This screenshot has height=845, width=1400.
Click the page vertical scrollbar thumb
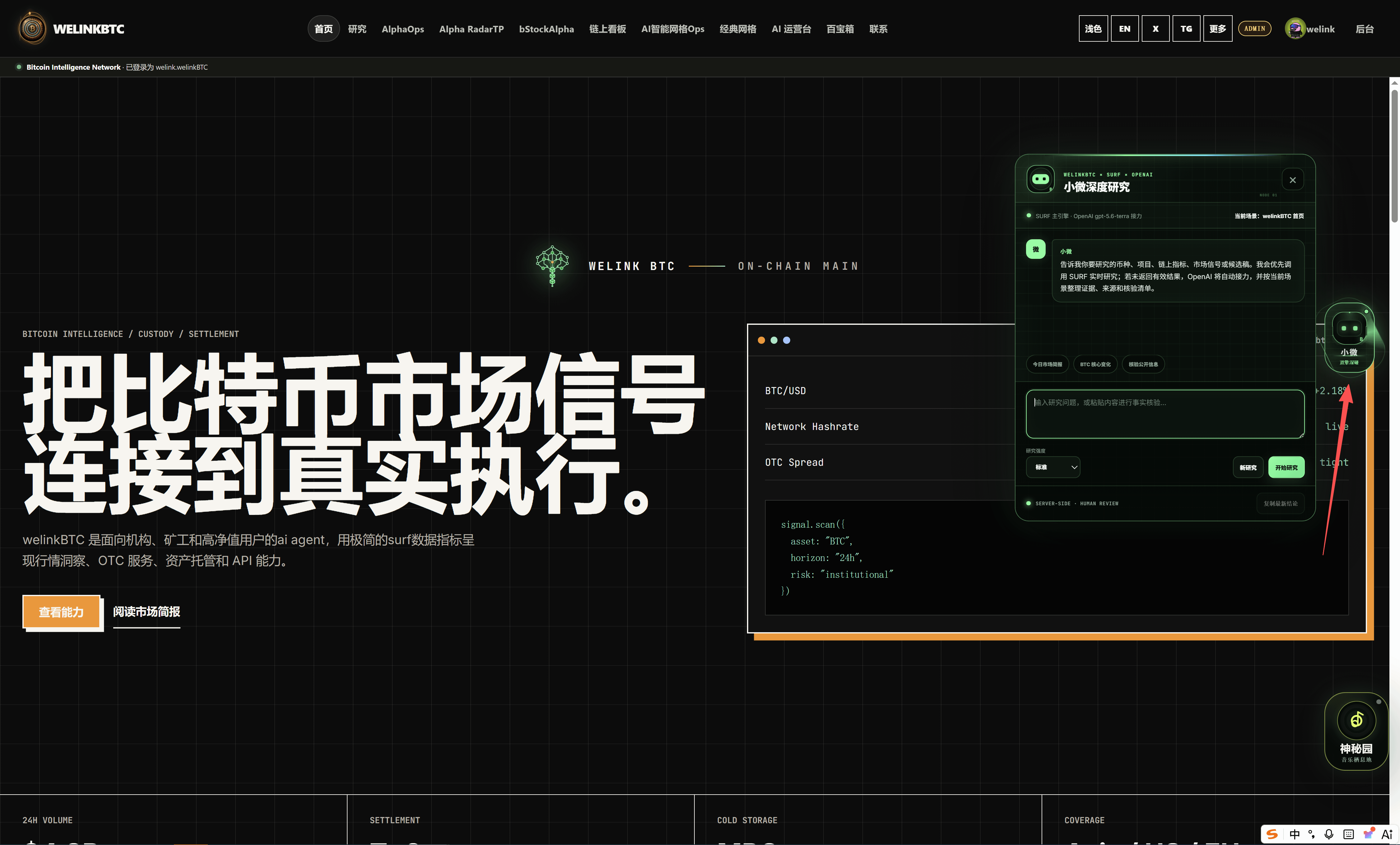(1394, 156)
